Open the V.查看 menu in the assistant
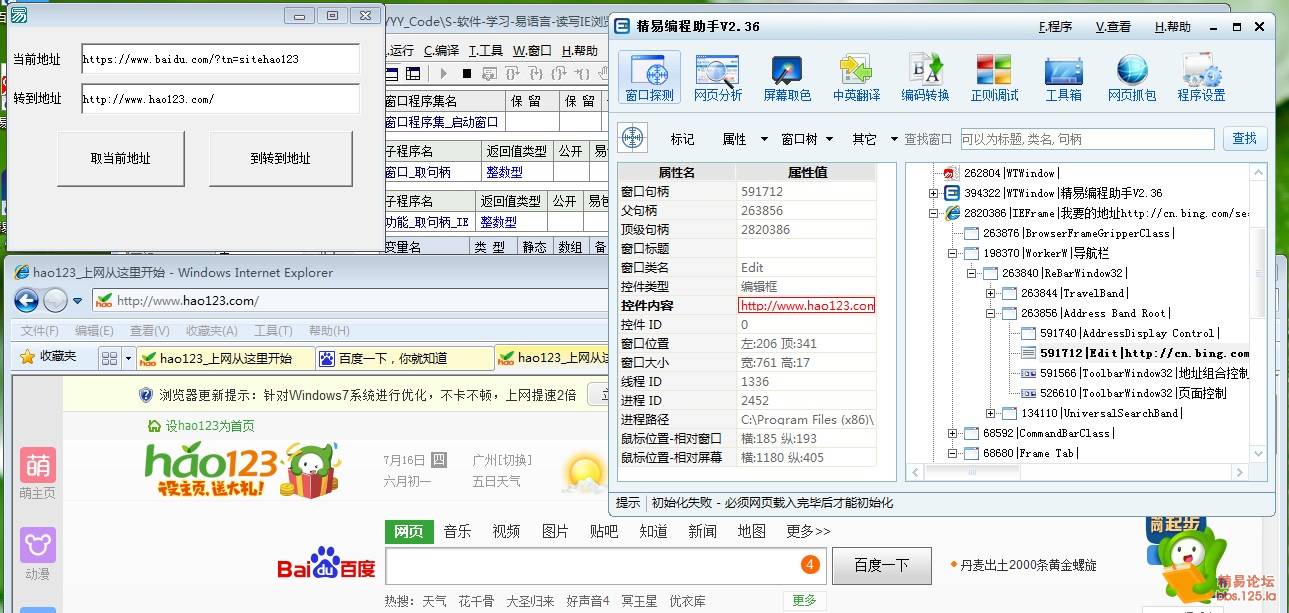The height and width of the screenshot is (613, 1289). (1113, 27)
